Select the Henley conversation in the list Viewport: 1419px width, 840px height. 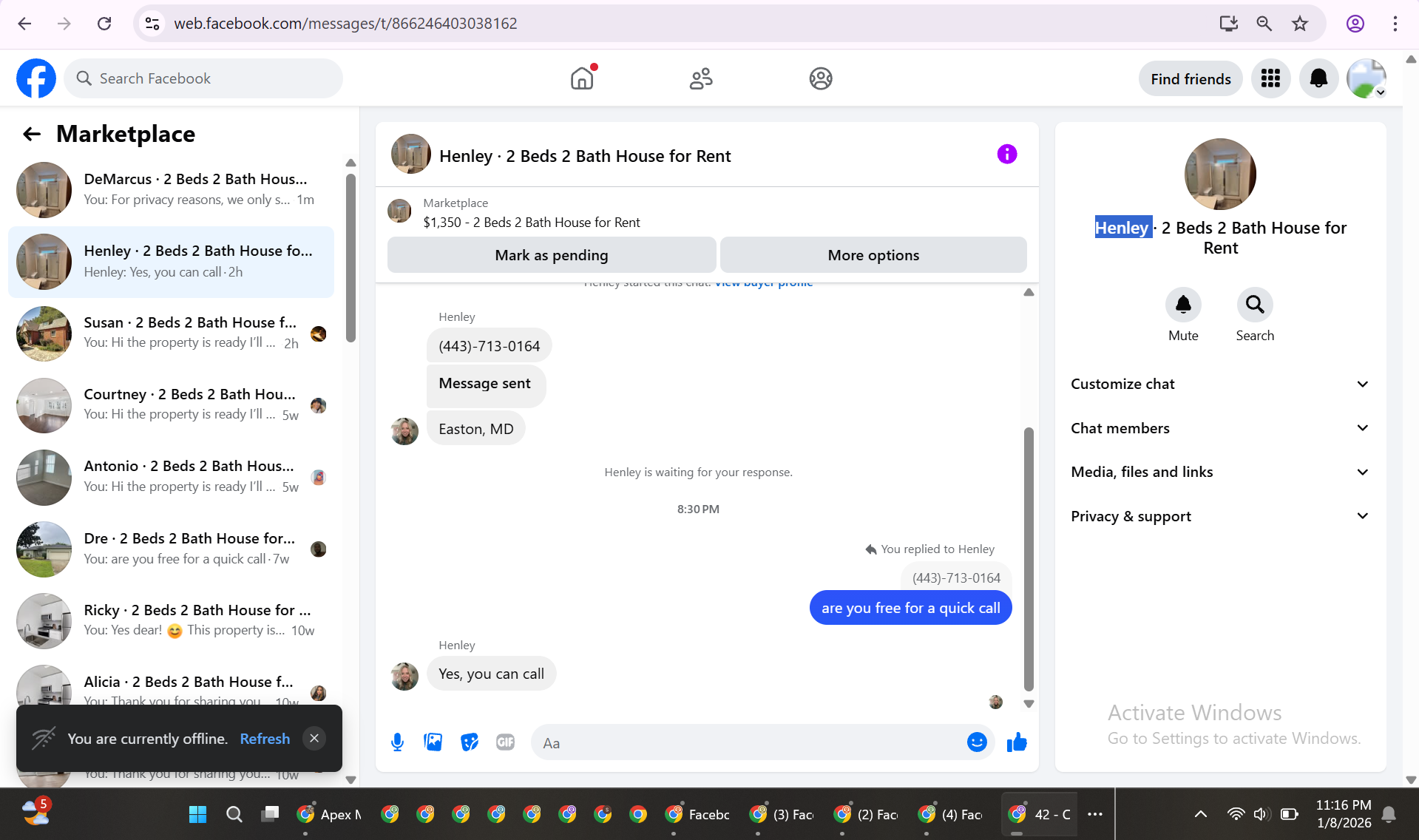[x=171, y=262]
